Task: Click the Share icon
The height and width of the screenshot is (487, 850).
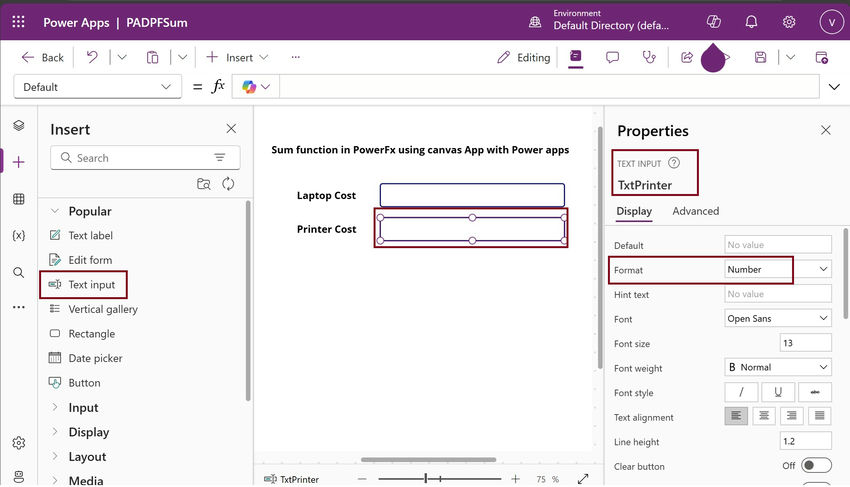Action: [687, 57]
